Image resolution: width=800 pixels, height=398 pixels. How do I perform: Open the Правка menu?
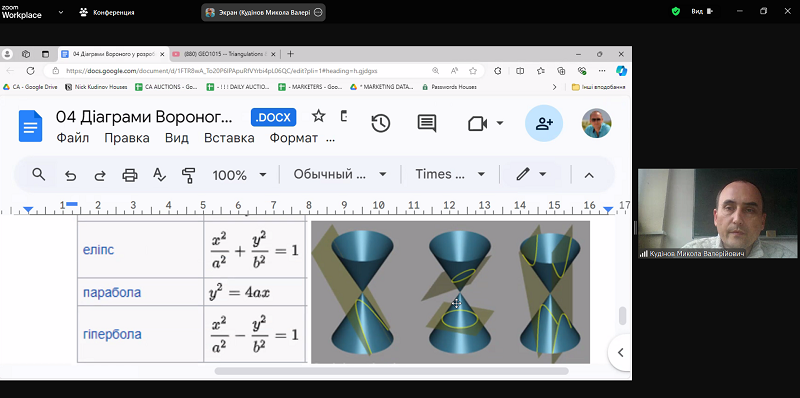point(127,138)
